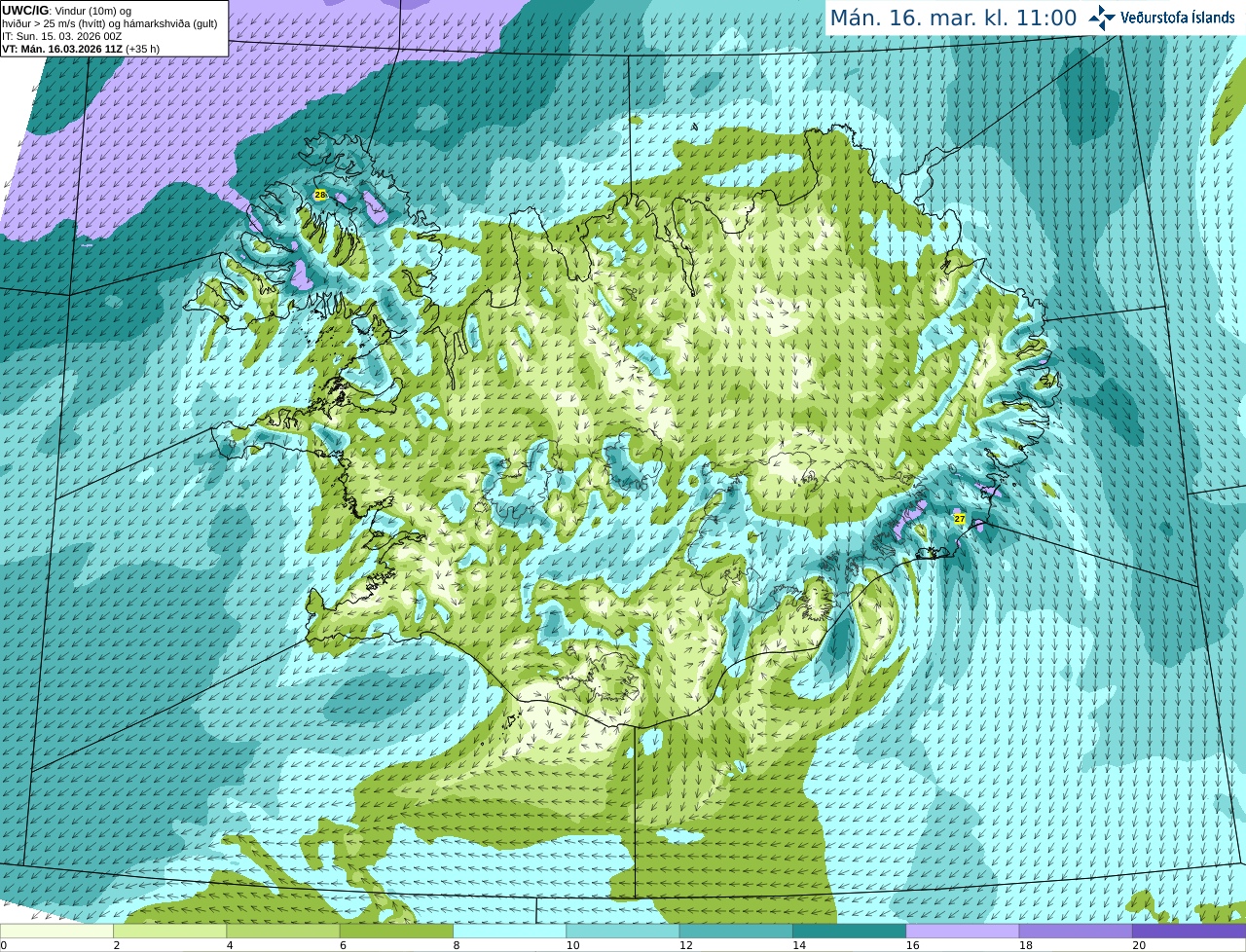Select the 6–8 green scale swatch
This screenshot has height=952, width=1246.
(x=396, y=932)
